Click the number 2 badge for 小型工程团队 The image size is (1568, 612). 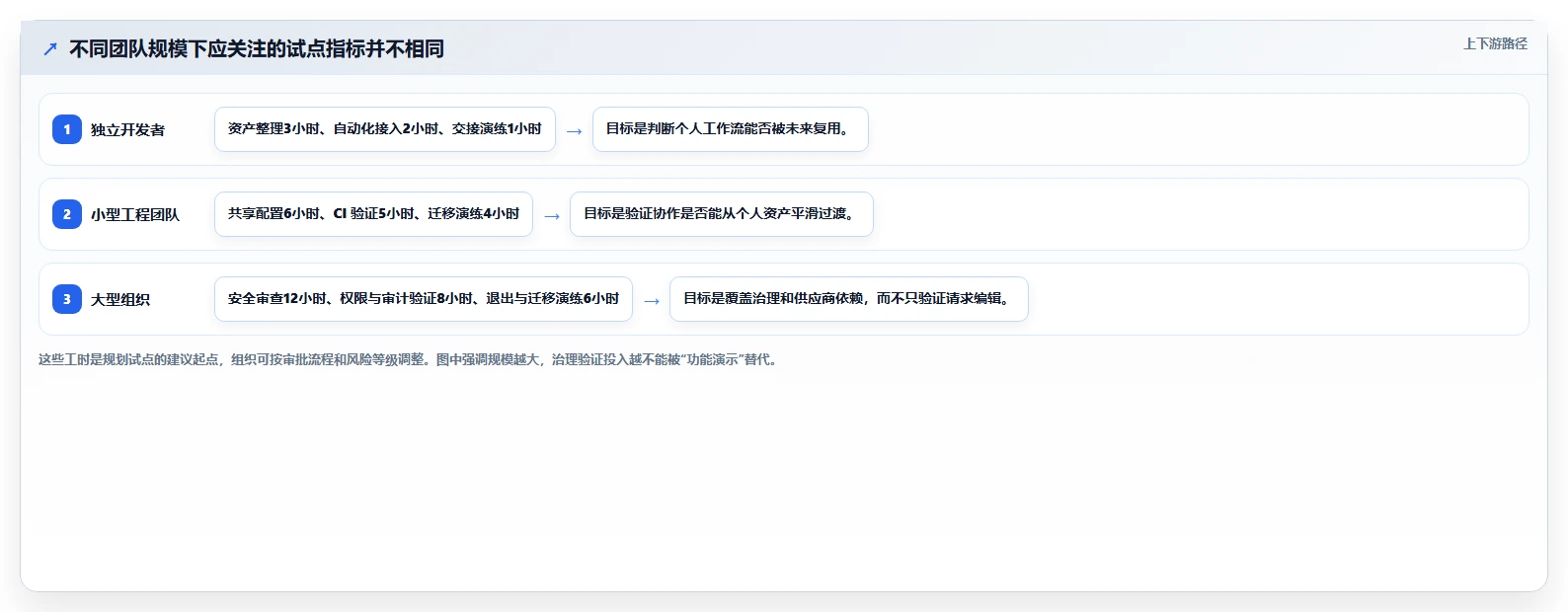point(67,214)
